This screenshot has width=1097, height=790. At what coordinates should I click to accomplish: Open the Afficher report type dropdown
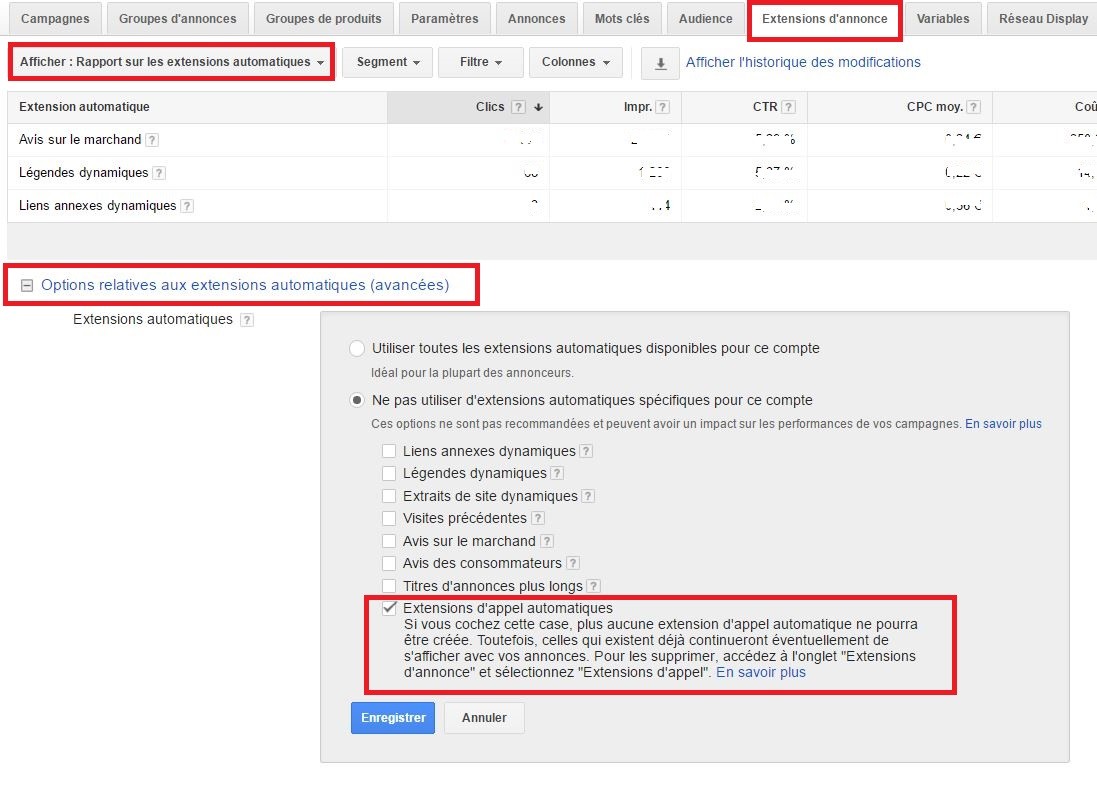click(x=172, y=62)
